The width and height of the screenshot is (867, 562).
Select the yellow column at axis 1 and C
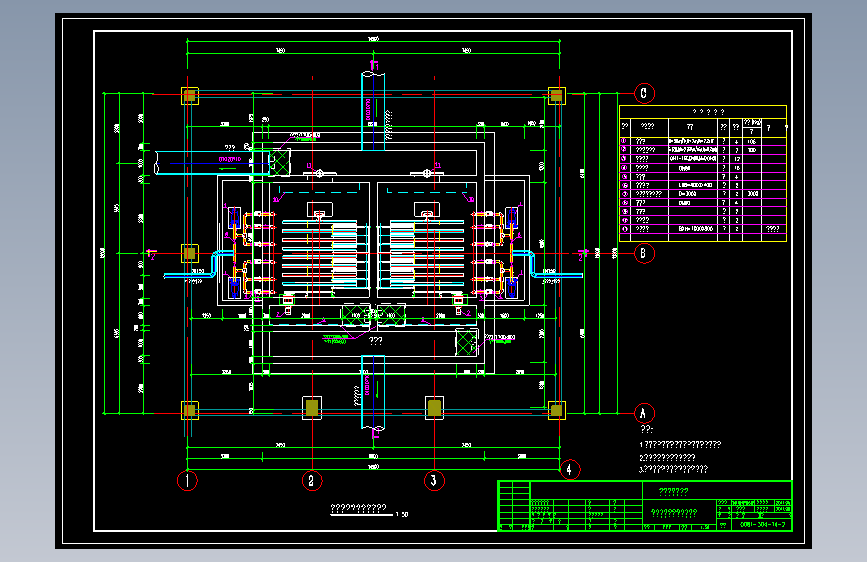(x=190, y=96)
